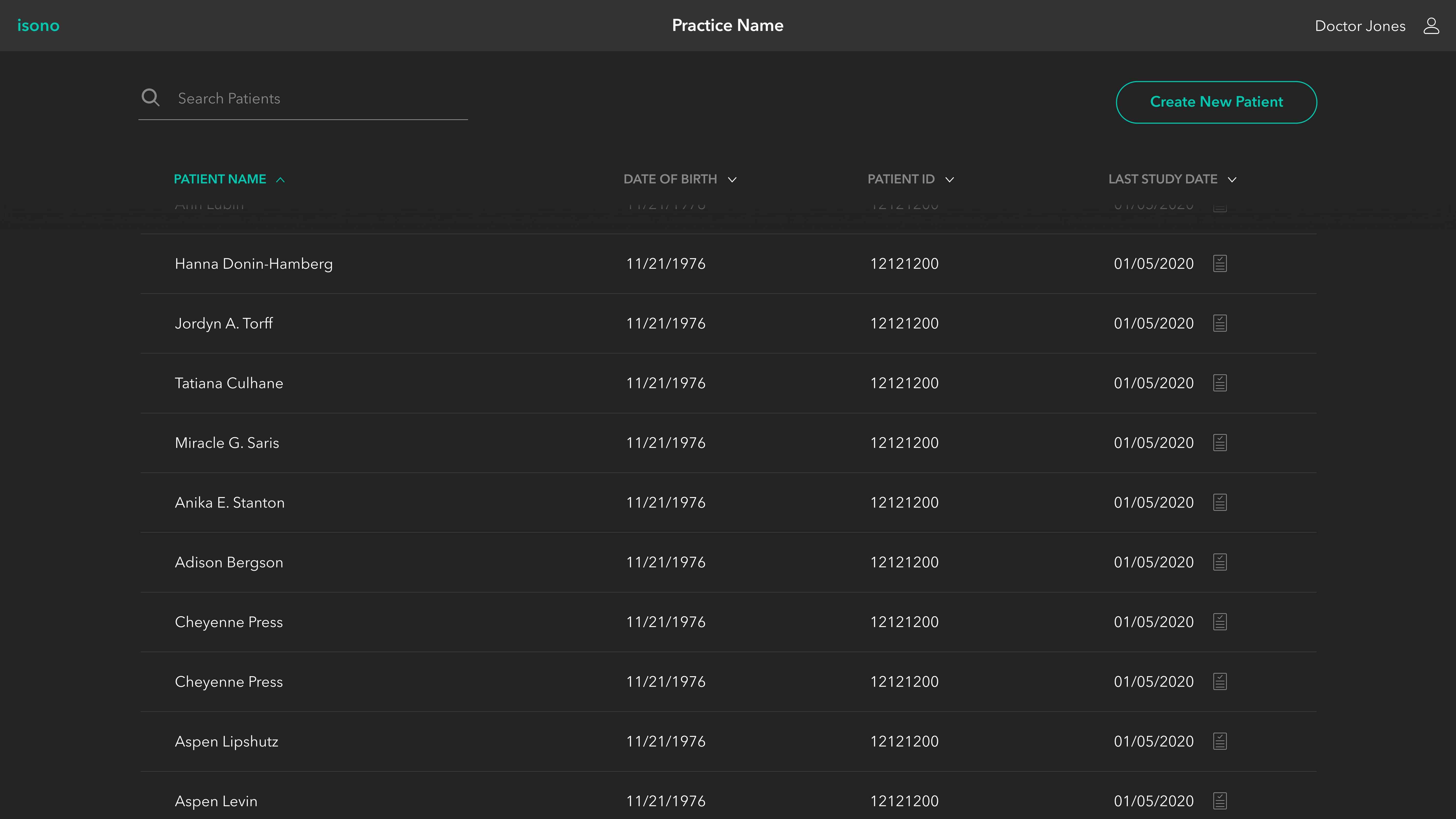Click the Create New Patient button
1456x819 pixels.
(x=1216, y=102)
